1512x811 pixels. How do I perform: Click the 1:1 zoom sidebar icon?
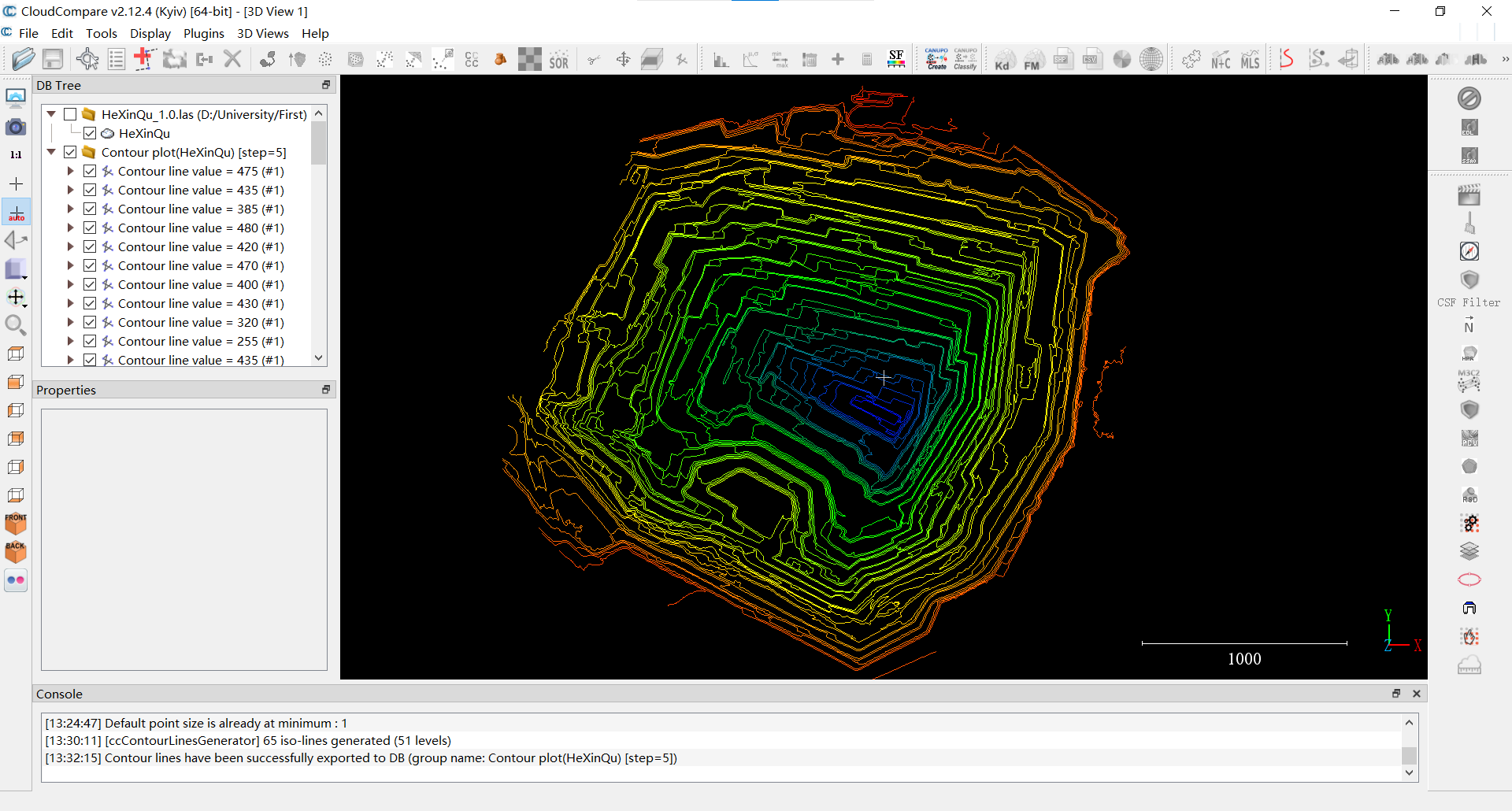[16, 155]
